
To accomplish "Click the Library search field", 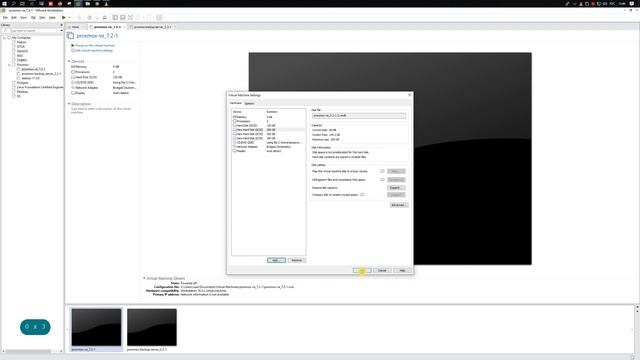I will pos(33,31).
